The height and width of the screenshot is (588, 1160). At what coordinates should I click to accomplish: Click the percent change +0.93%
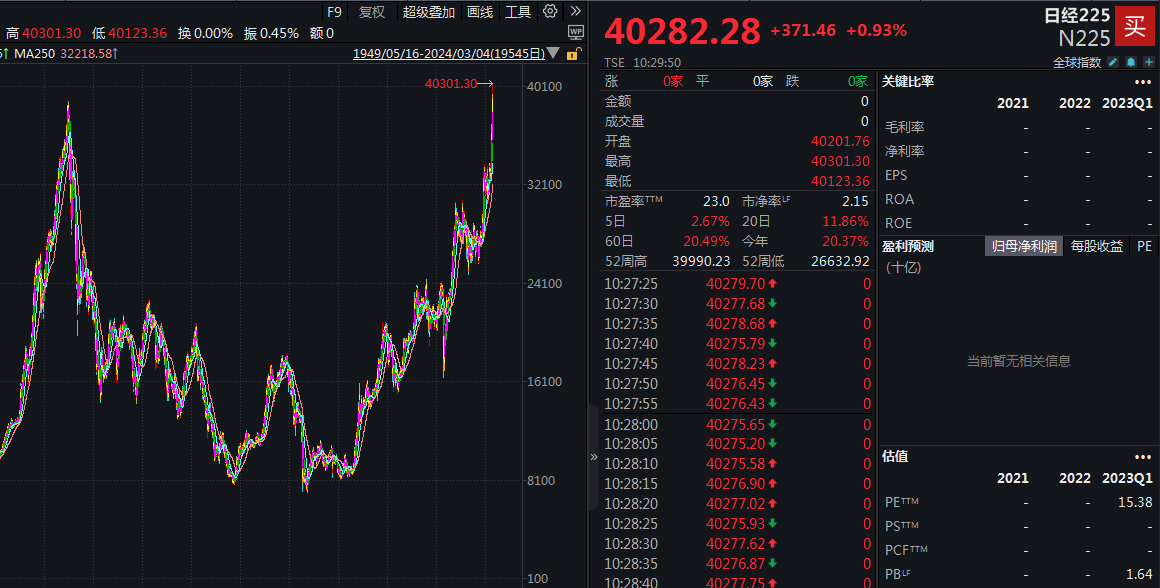pyautogui.click(x=876, y=30)
